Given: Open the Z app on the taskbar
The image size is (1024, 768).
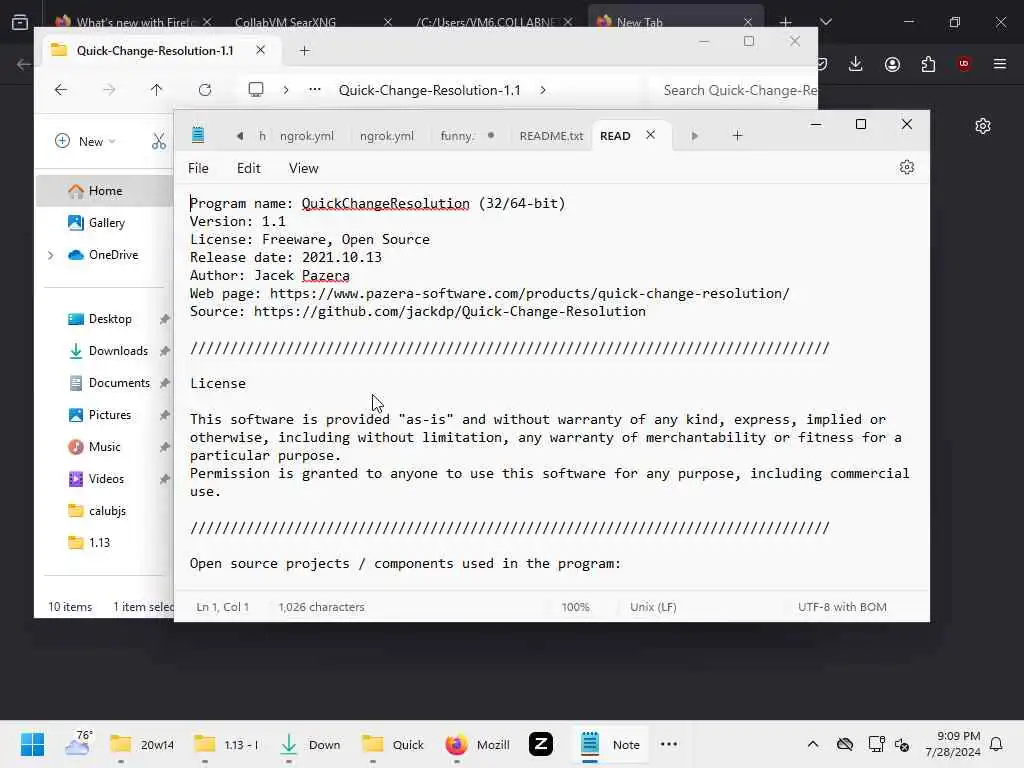Looking at the screenshot, I should click(541, 744).
